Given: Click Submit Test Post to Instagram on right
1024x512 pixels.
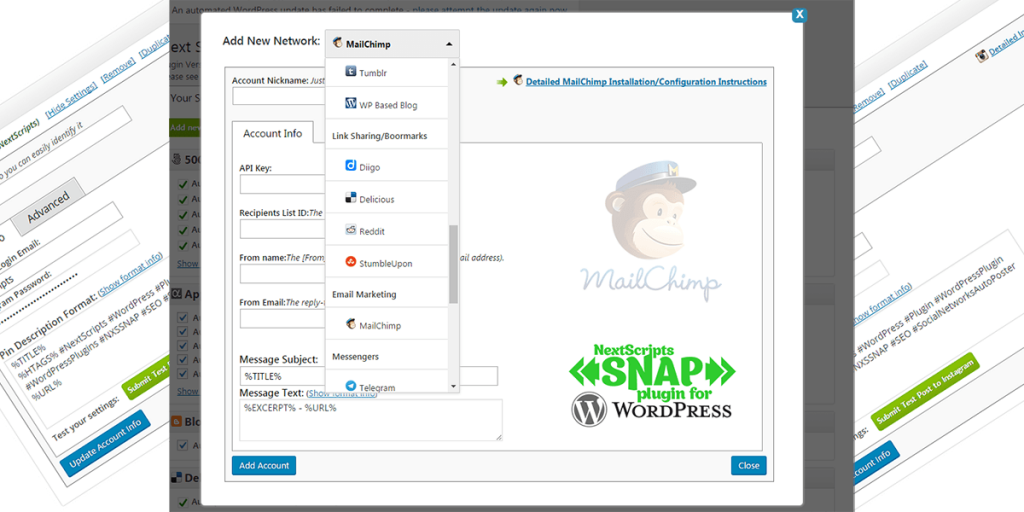Looking at the screenshot, I should tap(926, 391).
